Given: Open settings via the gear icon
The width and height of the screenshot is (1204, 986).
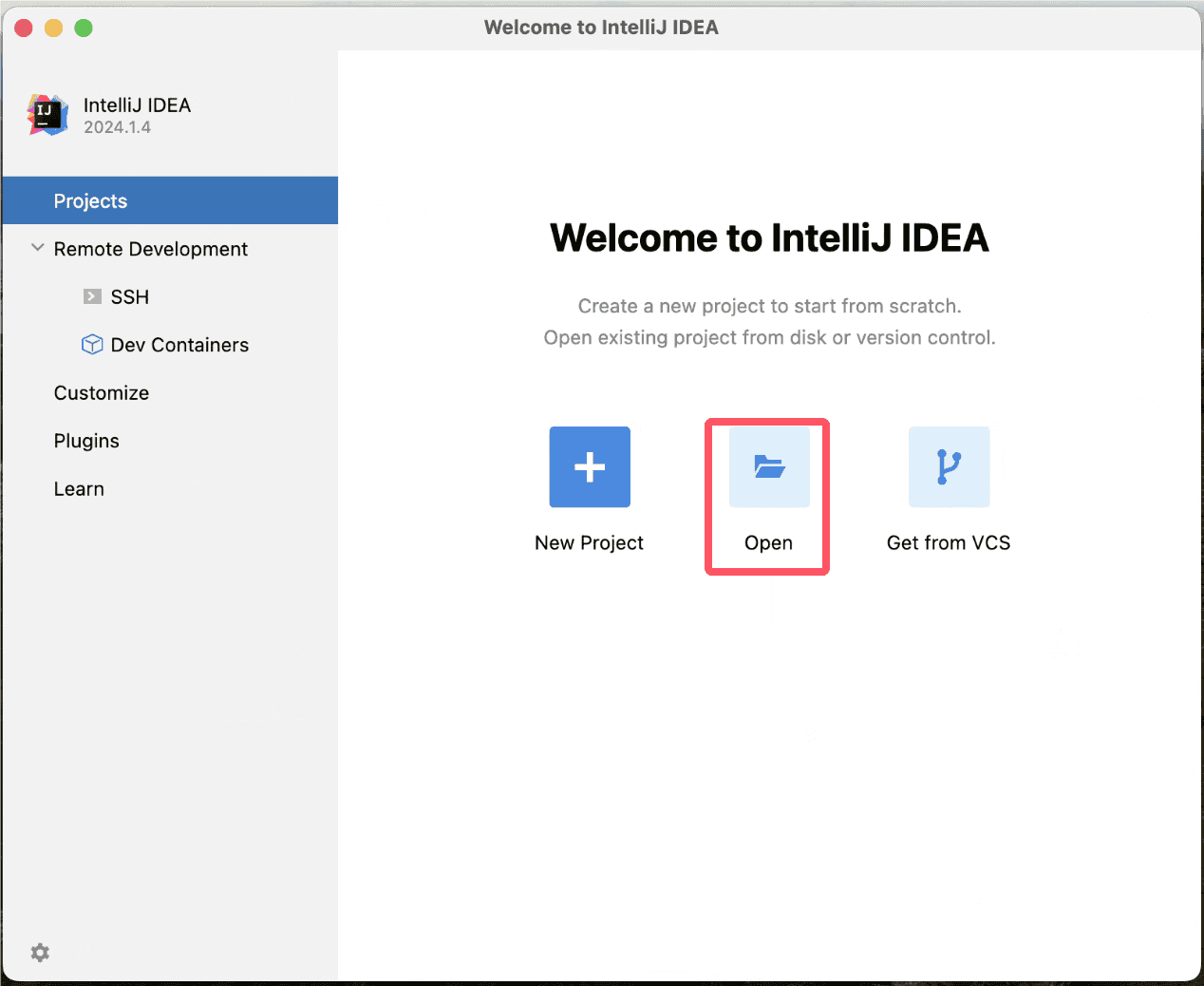Looking at the screenshot, I should (40, 953).
